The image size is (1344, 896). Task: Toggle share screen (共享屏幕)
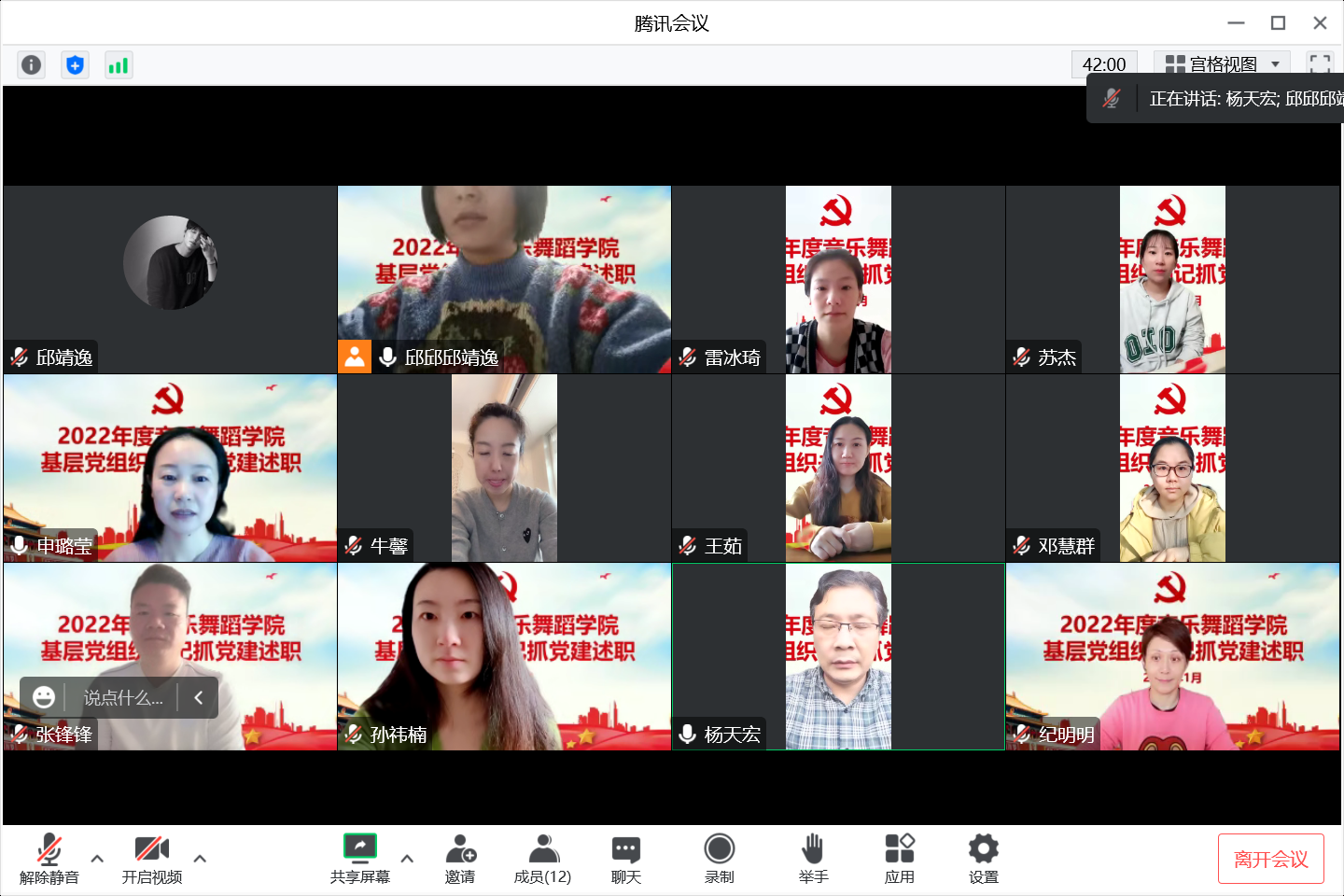(359, 859)
